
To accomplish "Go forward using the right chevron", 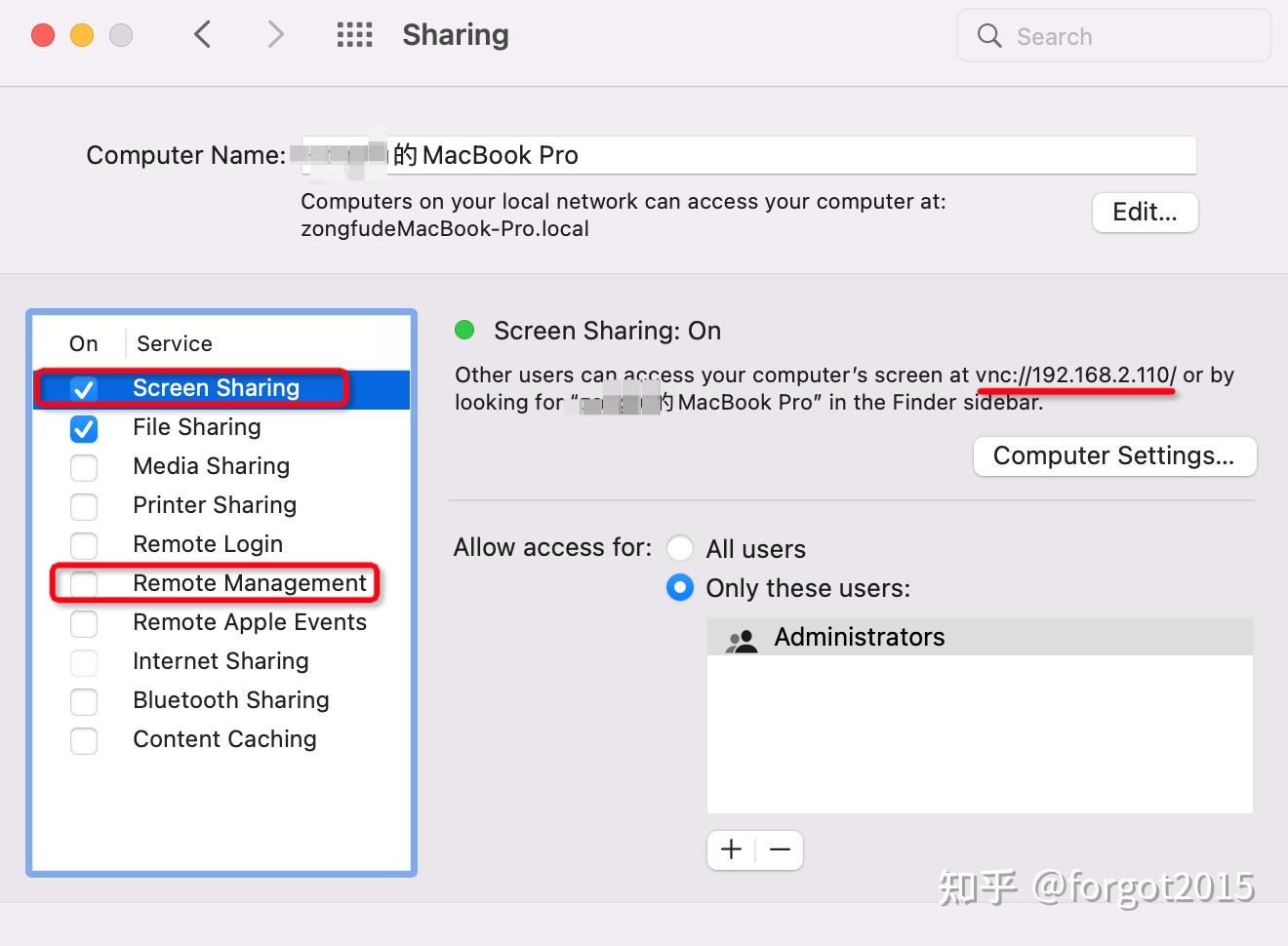I will (x=276, y=35).
